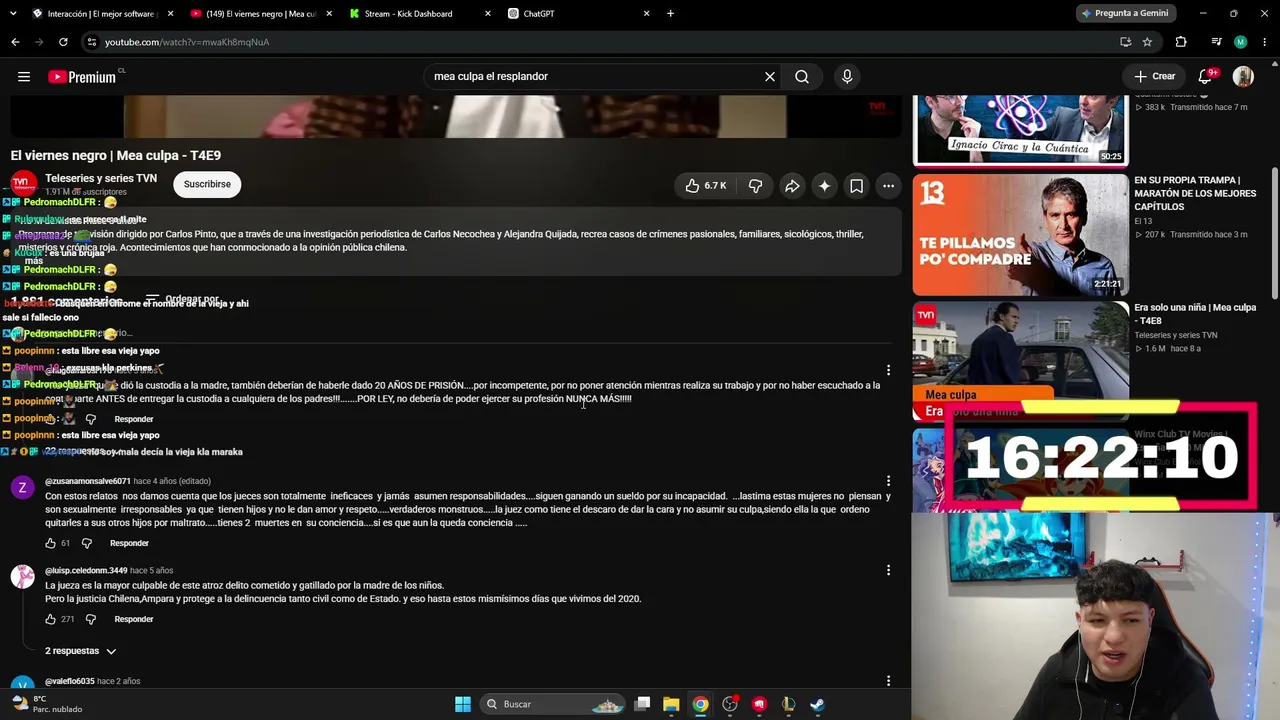Open the notifications bell
The image size is (1280, 720).
[x=1206, y=76]
